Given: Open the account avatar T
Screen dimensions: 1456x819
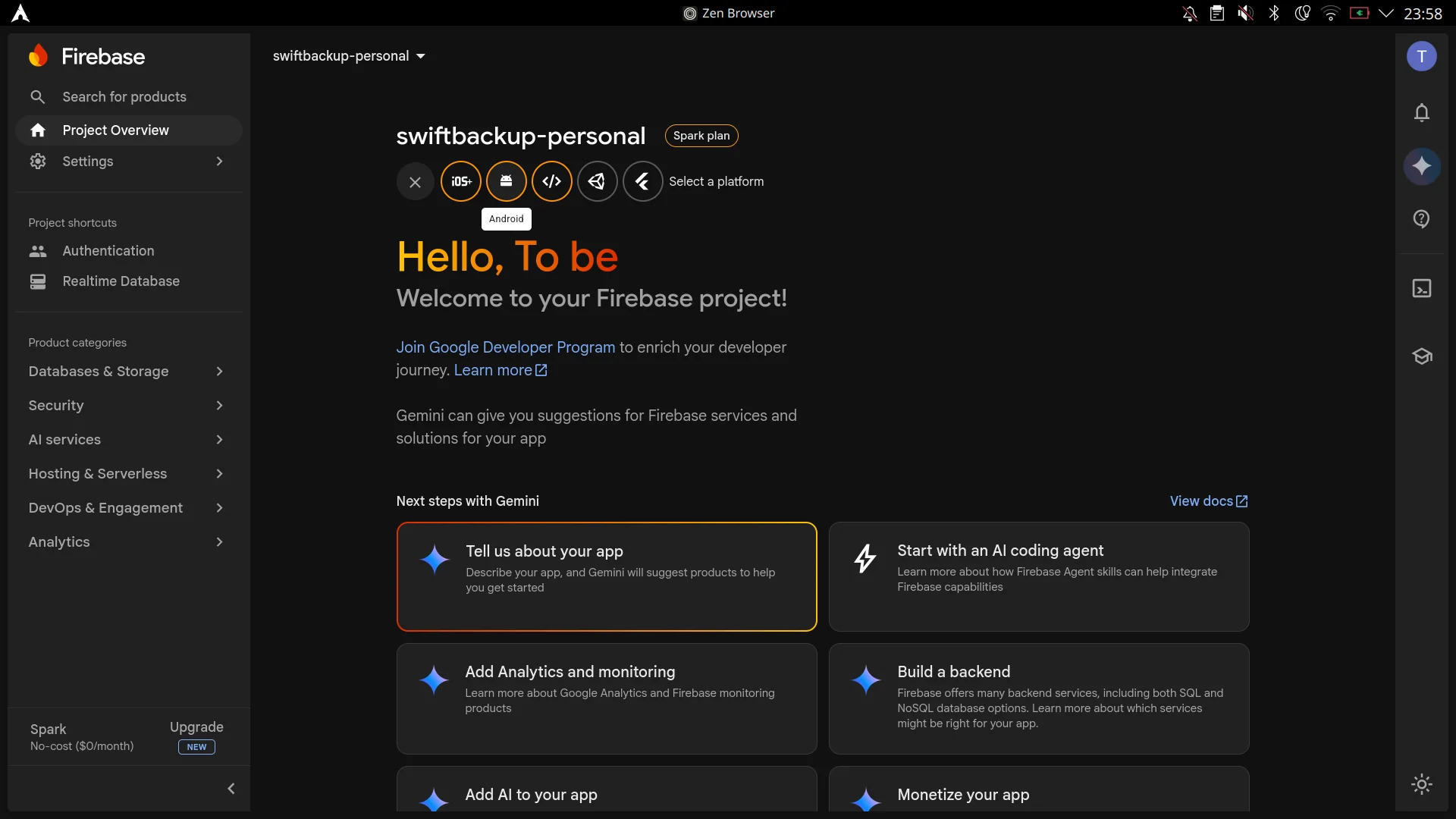Looking at the screenshot, I should 1422,56.
